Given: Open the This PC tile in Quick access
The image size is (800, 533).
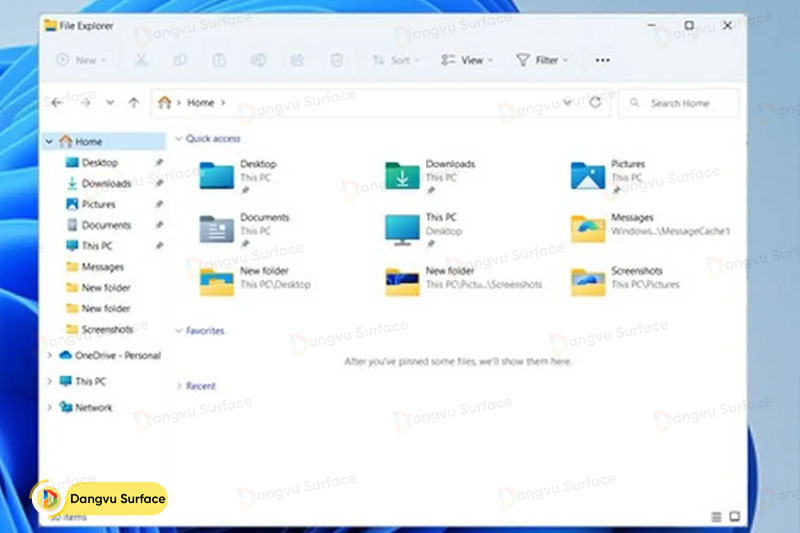Looking at the screenshot, I should 423,230.
